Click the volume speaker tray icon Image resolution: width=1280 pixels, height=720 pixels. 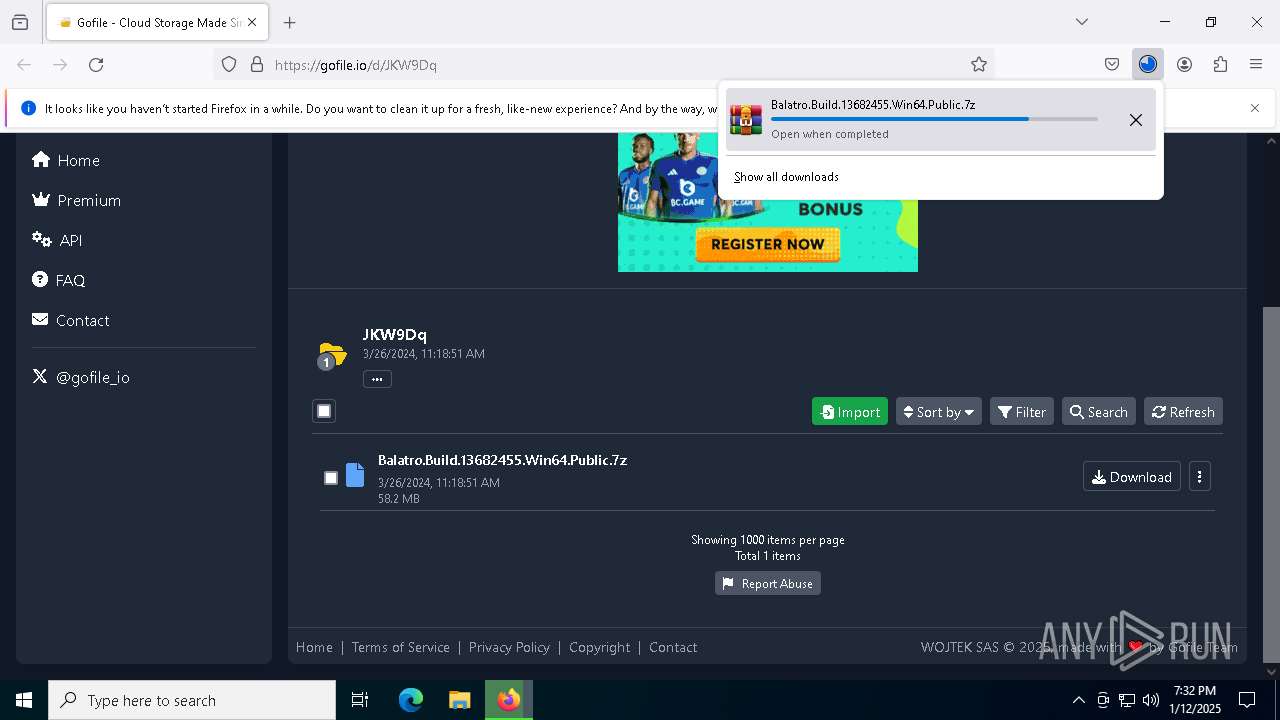click(1151, 700)
